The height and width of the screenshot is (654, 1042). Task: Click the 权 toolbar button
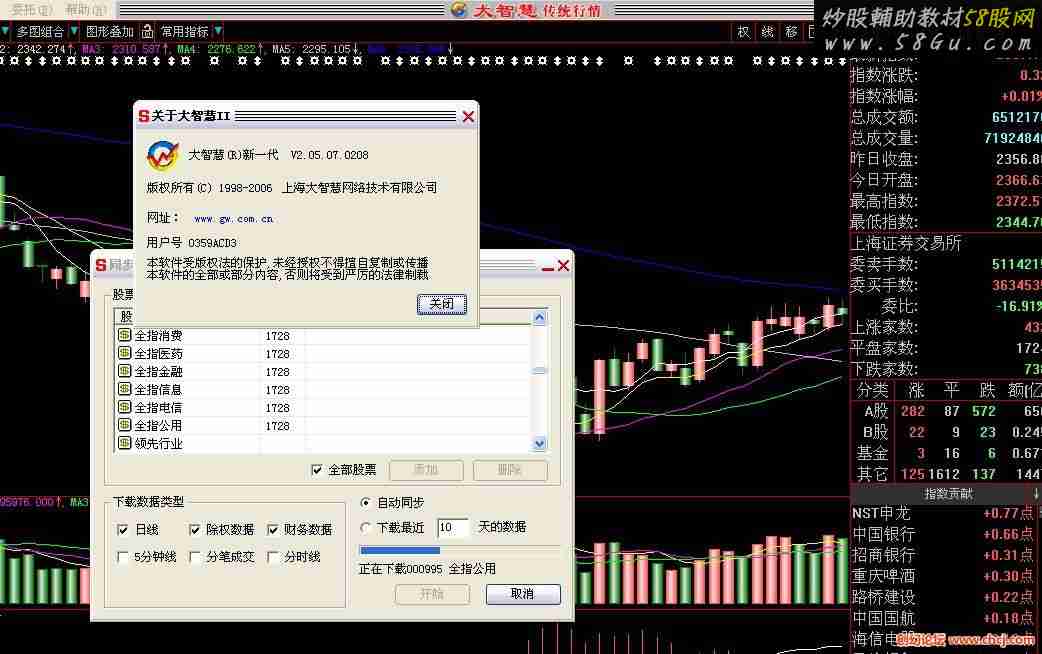click(x=743, y=31)
